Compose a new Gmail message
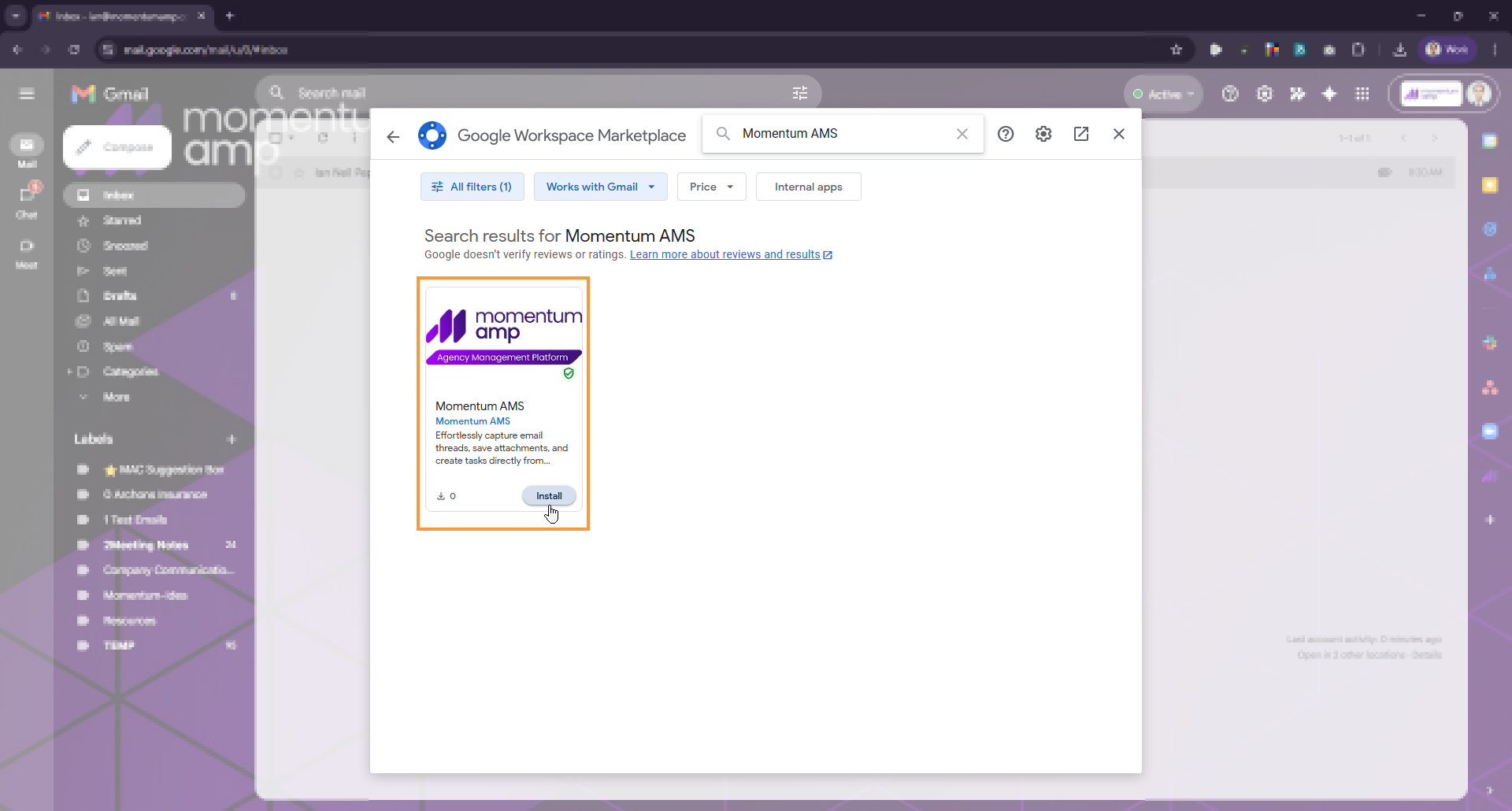Screen dimensions: 1512x811 pos(117,147)
